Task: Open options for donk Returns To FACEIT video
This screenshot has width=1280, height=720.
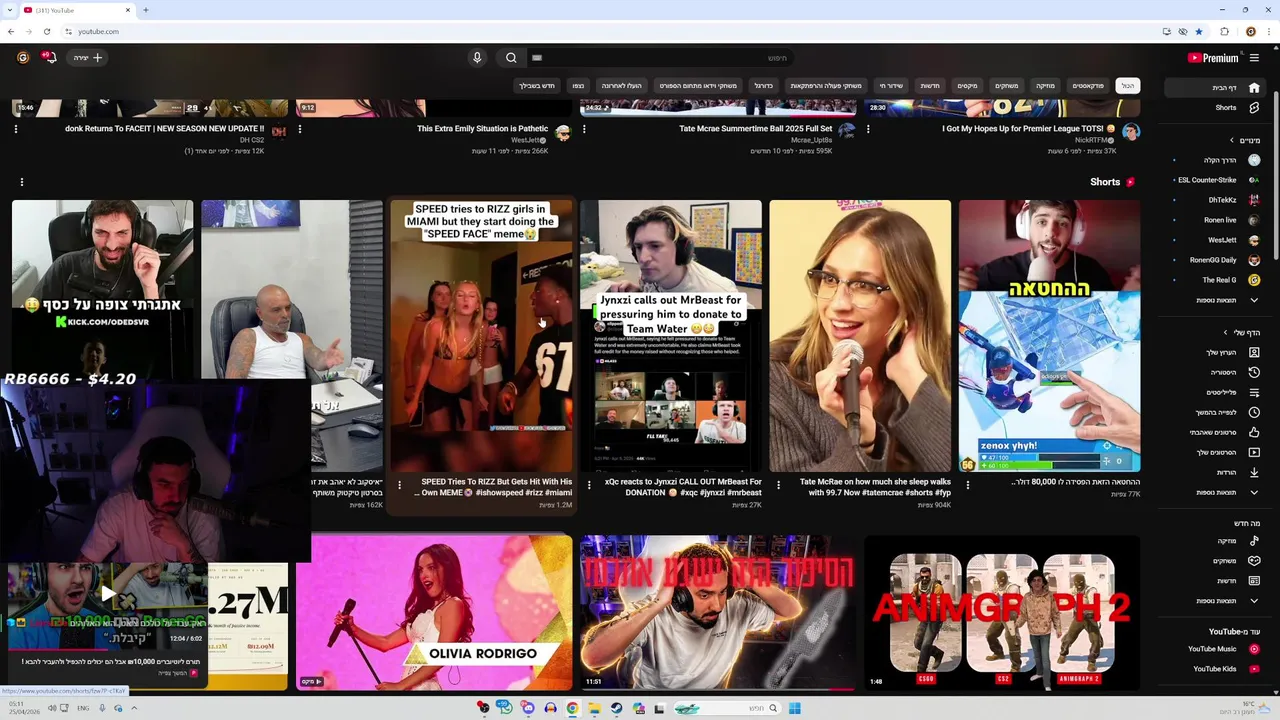Action: [16, 129]
